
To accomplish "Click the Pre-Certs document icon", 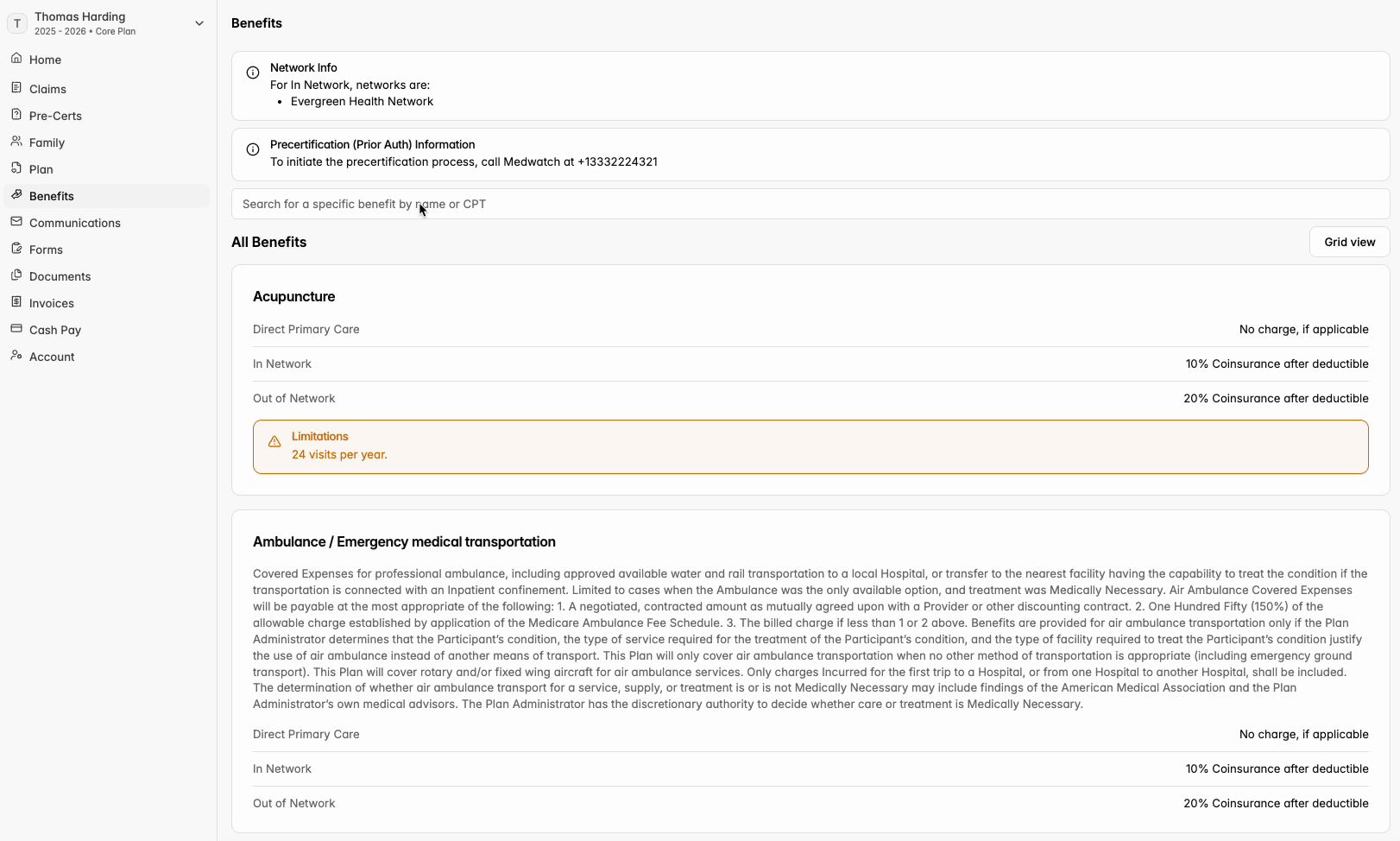I will 16,115.
